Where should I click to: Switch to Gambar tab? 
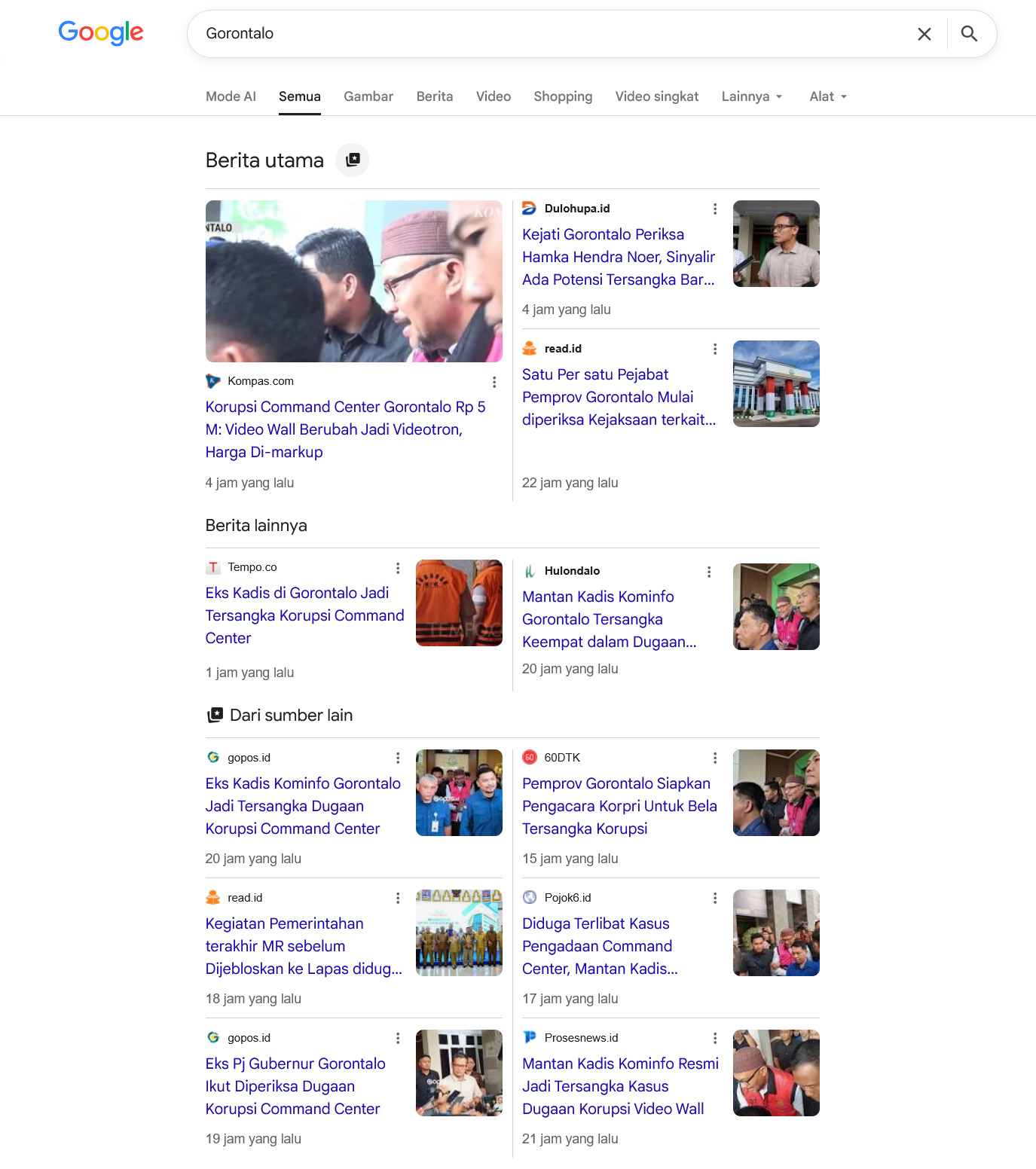[x=368, y=96]
